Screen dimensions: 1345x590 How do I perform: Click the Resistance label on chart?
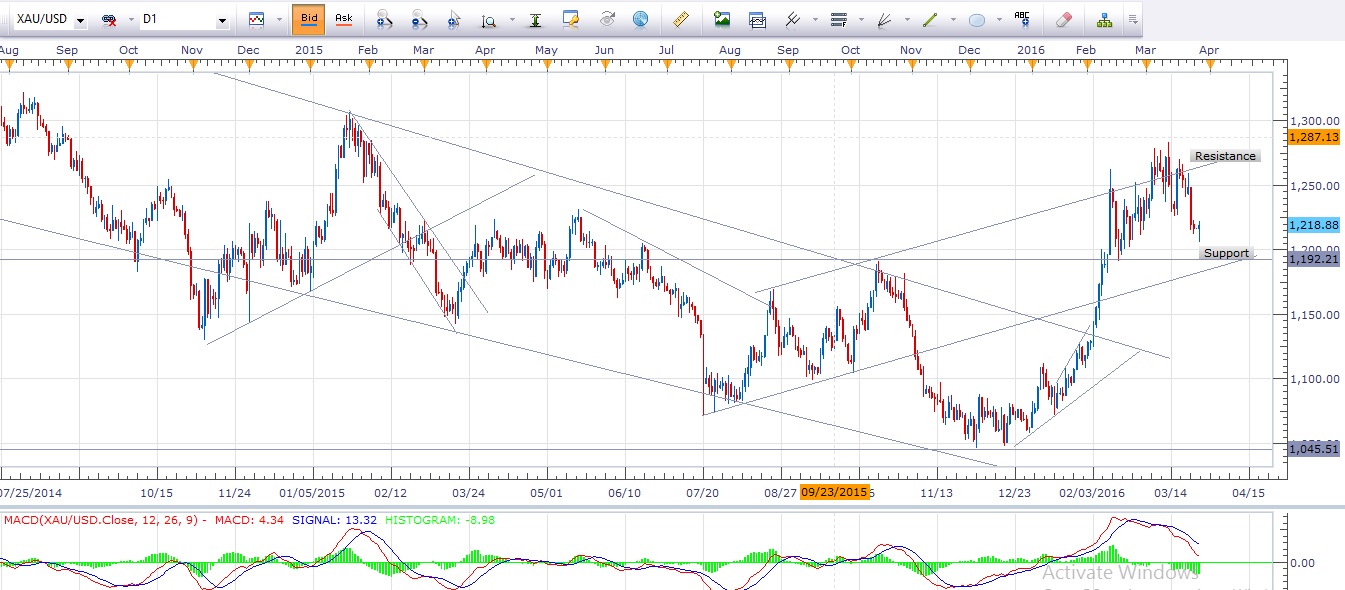(x=1224, y=157)
